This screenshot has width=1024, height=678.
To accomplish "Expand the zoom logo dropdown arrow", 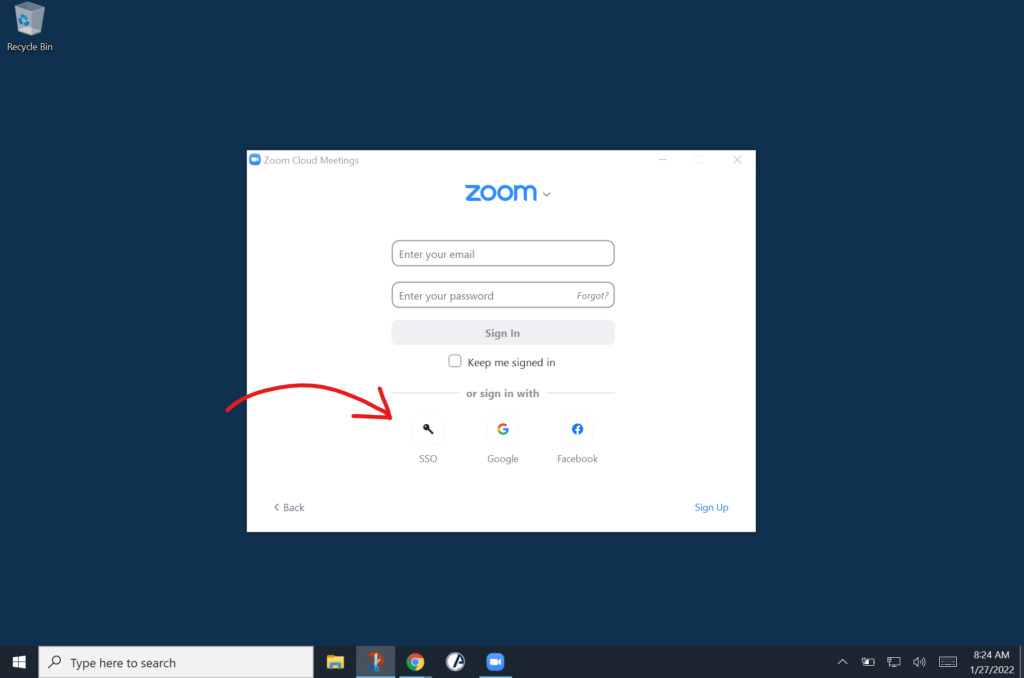I will [547, 195].
